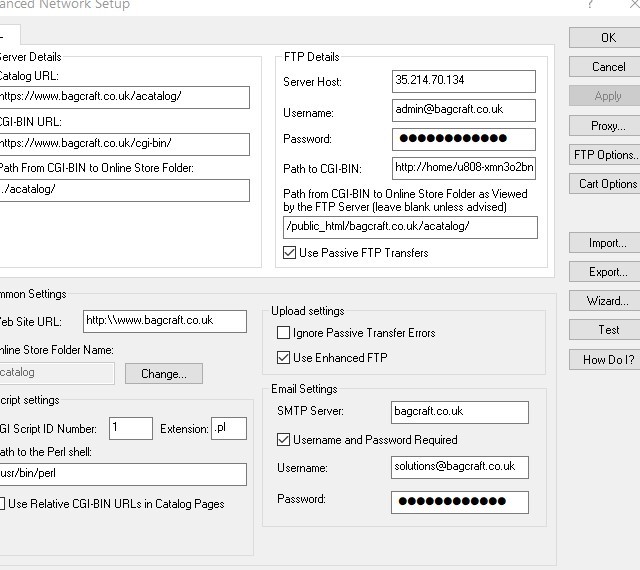Launch the setup Wizard
640x570 pixels.
pyautogui.click(x=607, y=301)
